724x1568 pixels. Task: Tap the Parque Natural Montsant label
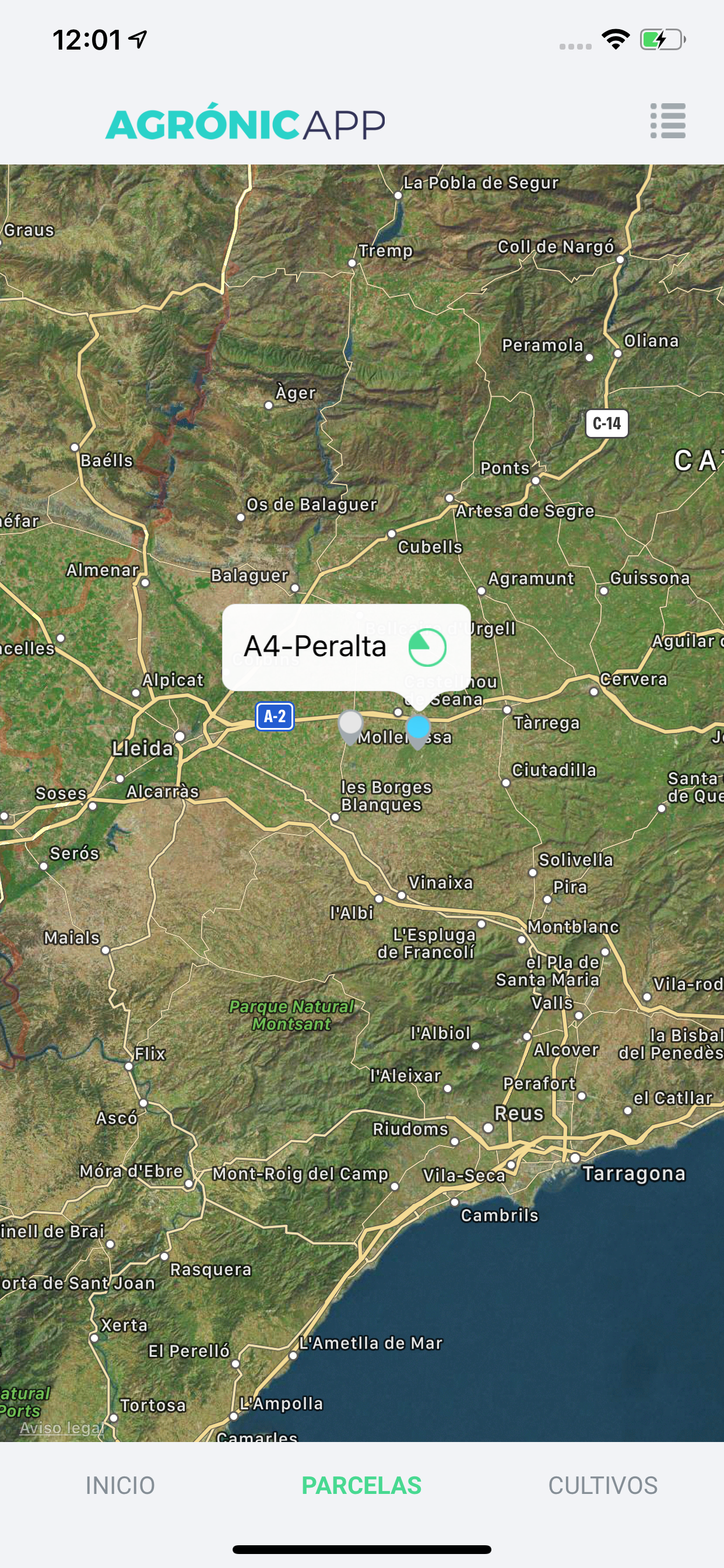click(291, 1016)
